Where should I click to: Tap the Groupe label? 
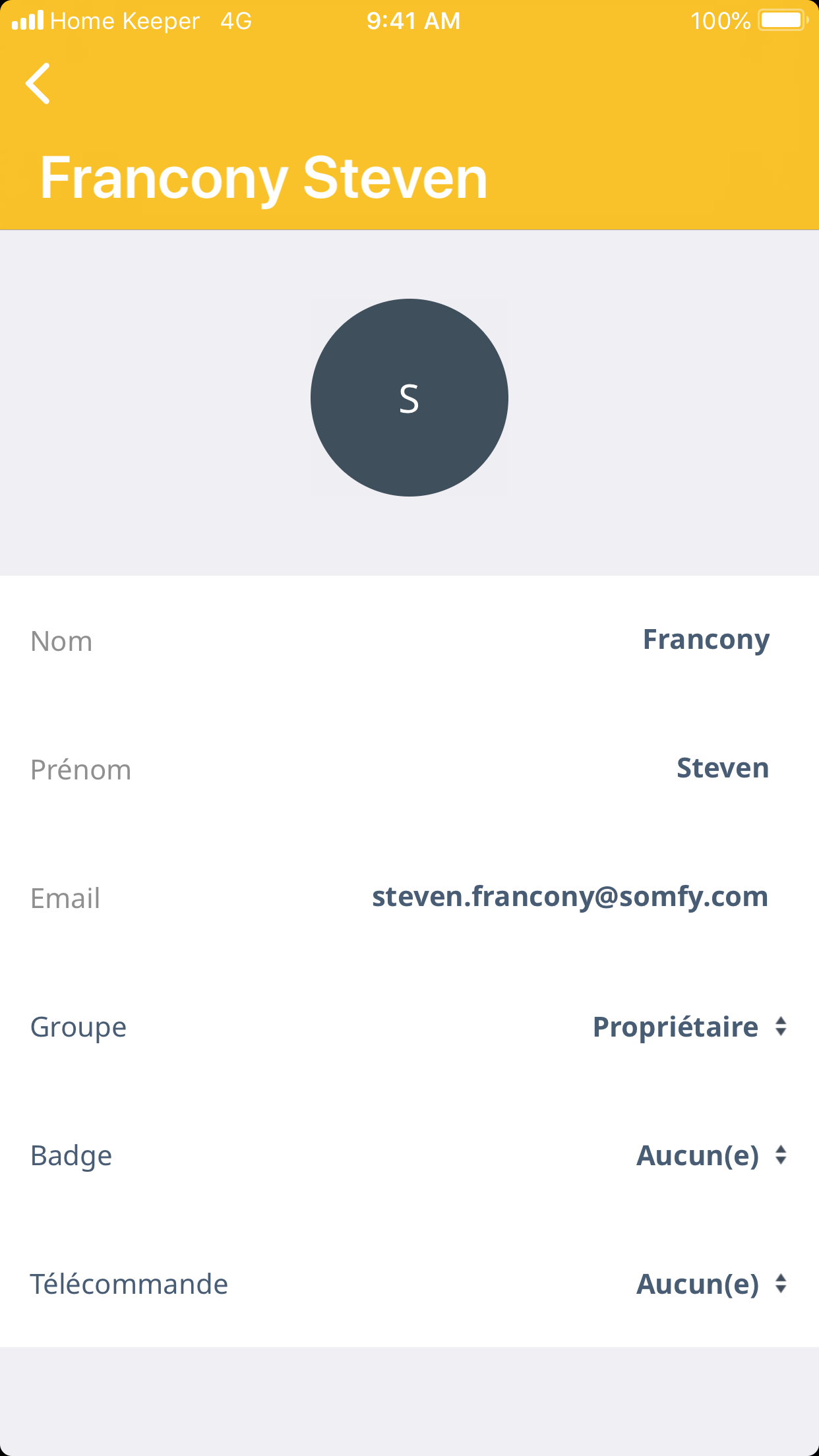tap(78, 1027)
